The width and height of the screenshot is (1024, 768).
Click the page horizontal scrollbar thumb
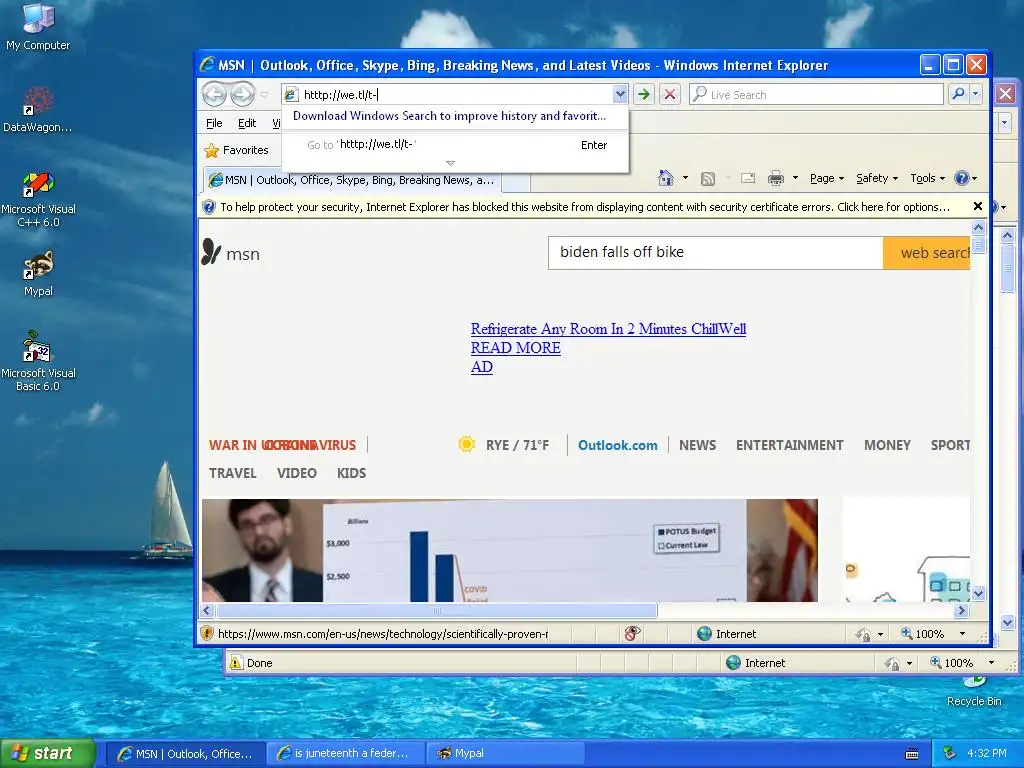point(437,611)
